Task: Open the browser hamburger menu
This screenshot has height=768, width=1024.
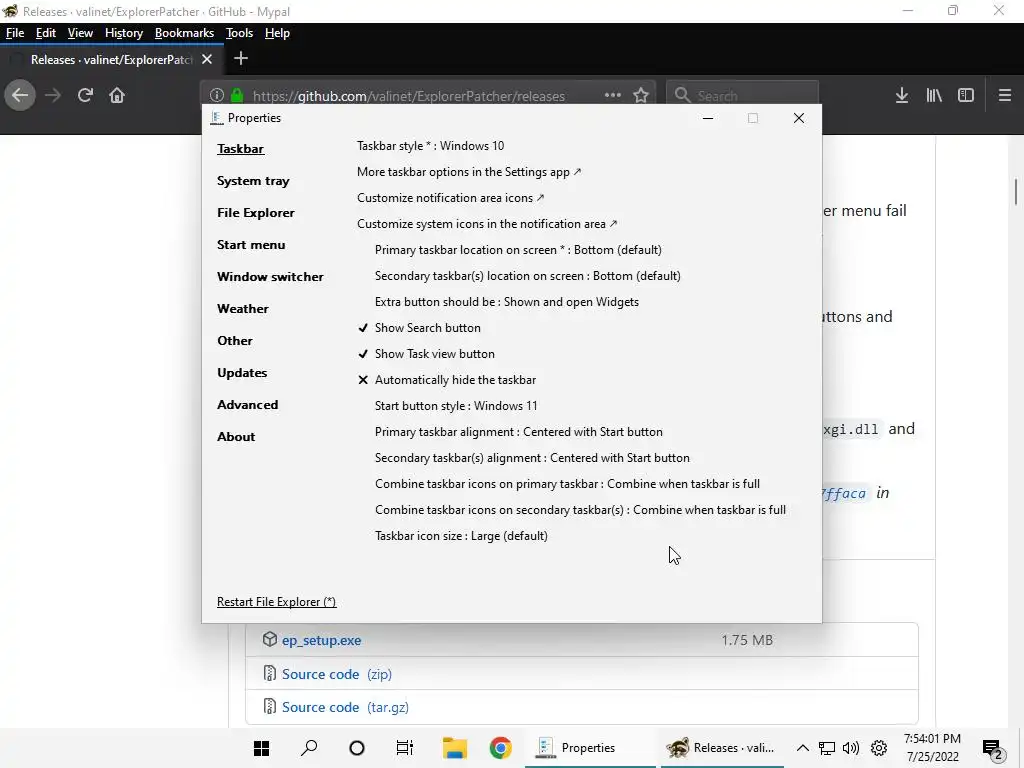Action: 1005,95
